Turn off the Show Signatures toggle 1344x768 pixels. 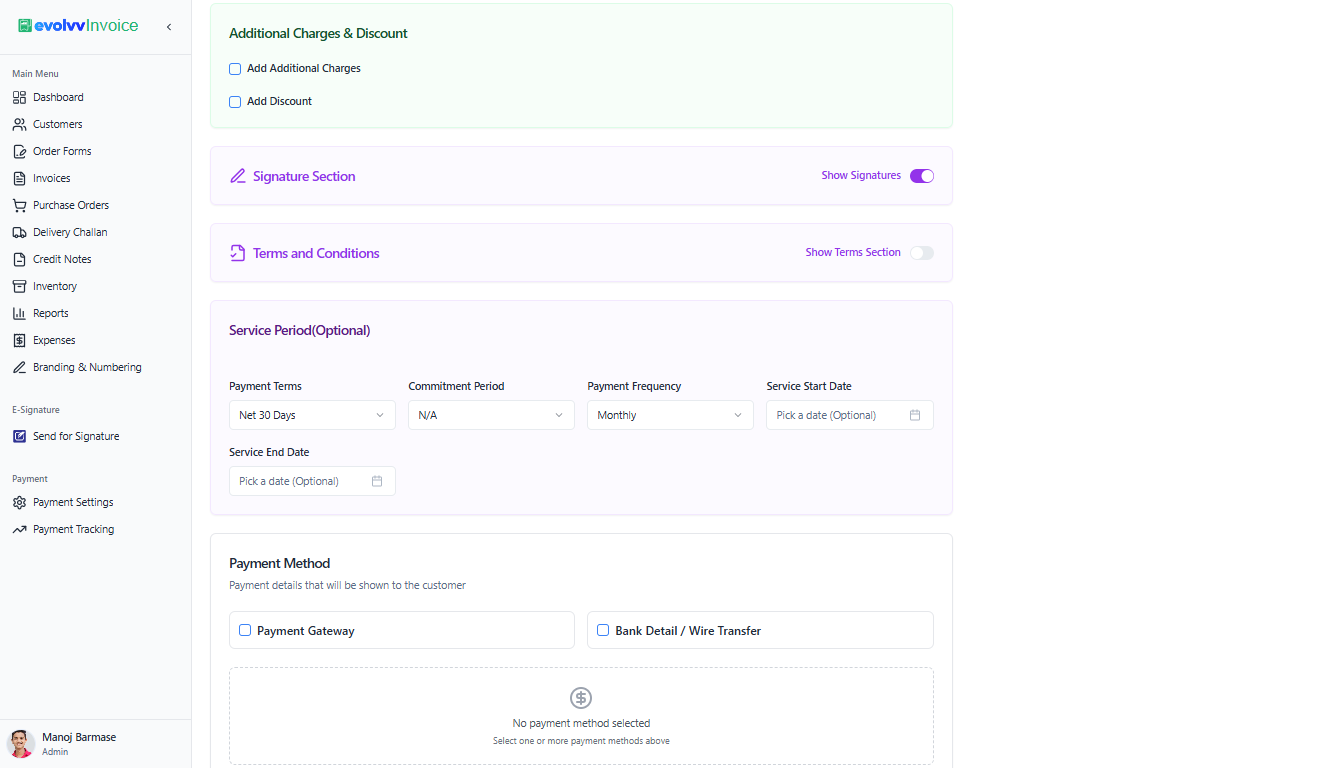pos(922,176)
